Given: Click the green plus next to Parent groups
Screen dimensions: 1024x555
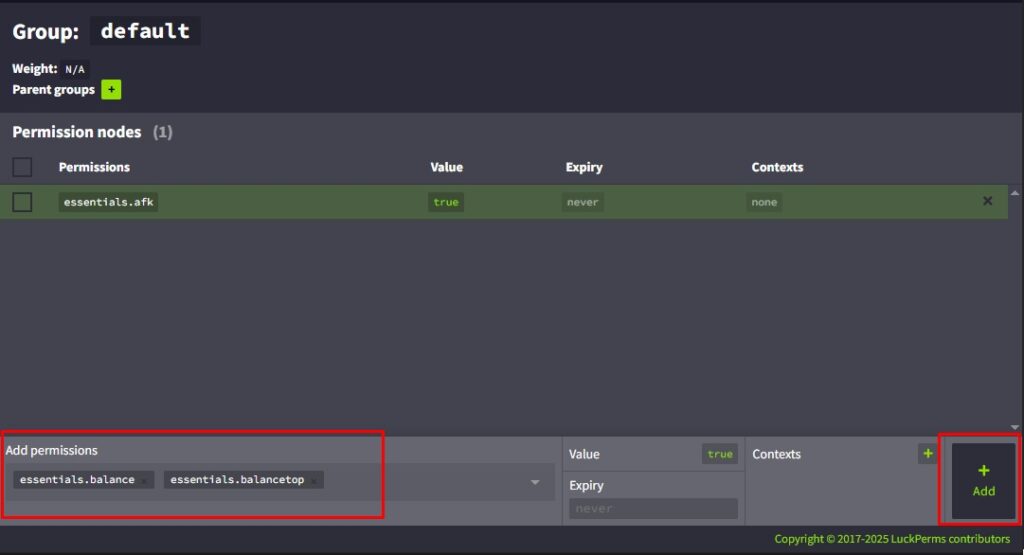Looking at the screenshot, I should point(111,90).
